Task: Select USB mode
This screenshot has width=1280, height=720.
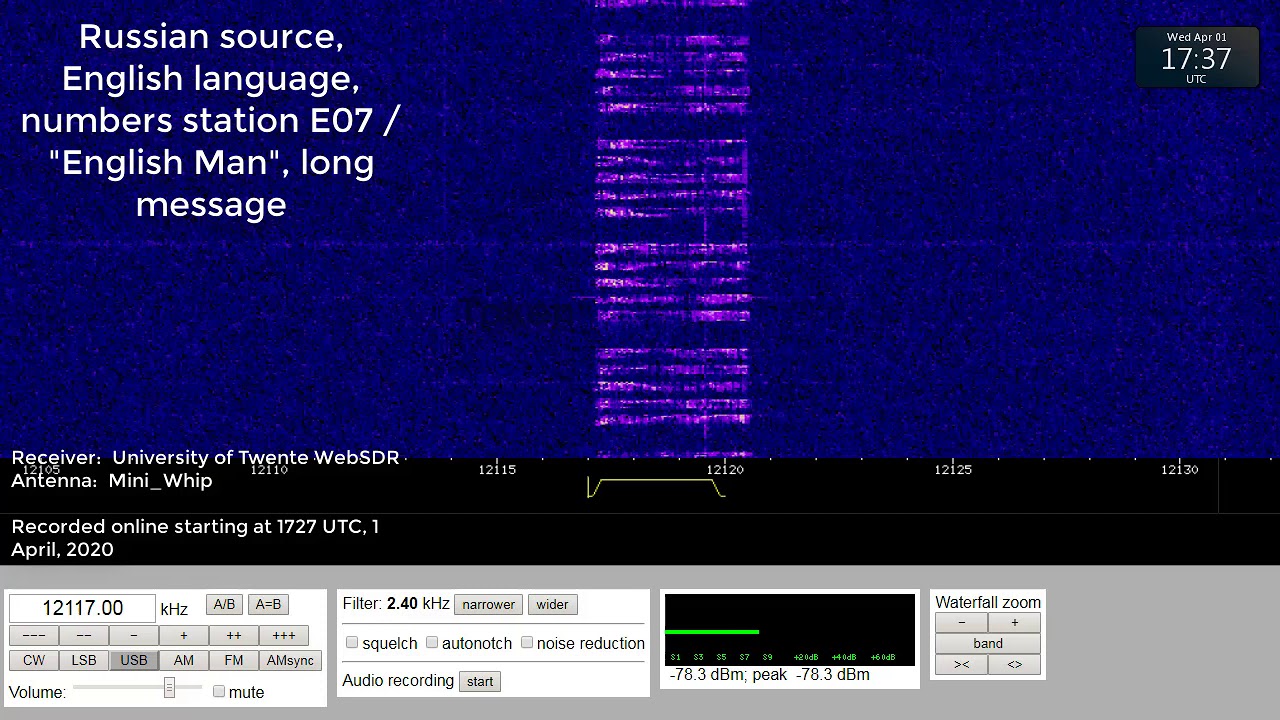Action: pyautogui.click(x=134, y=660)
